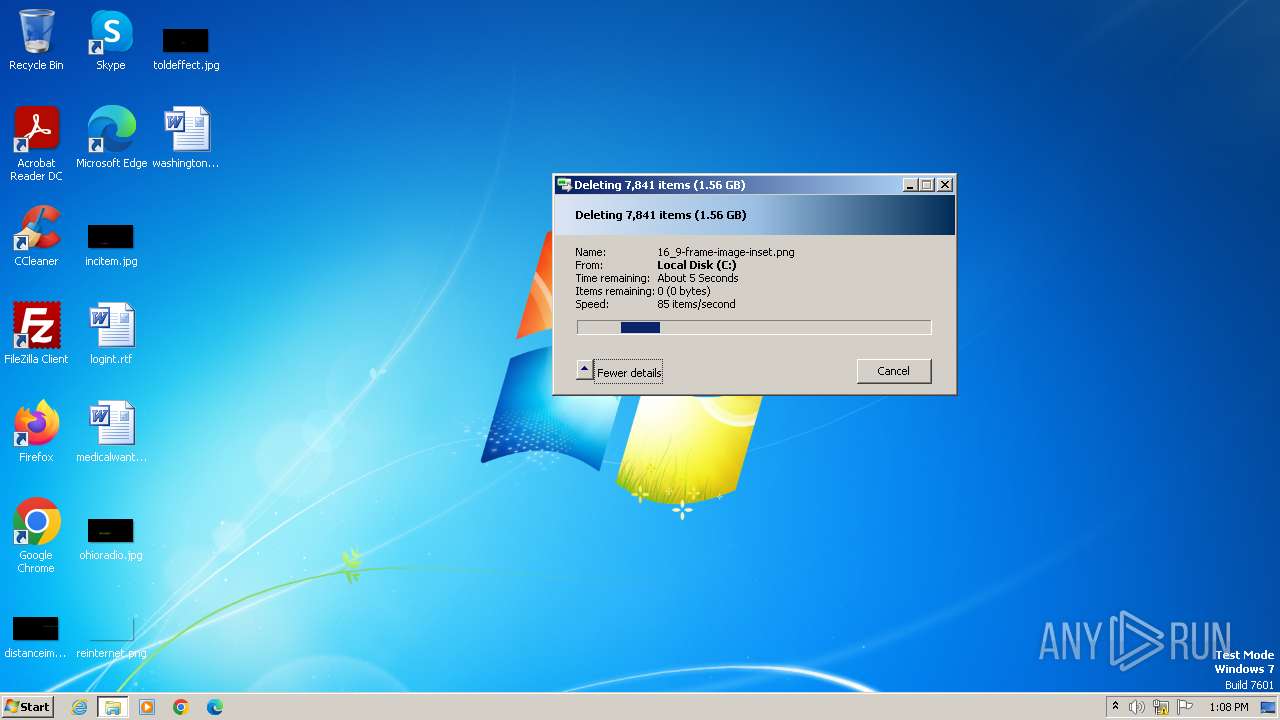Viewport: 1280px width, 720px height.
Task: Open the Start menu
Action: pos(27,706)
